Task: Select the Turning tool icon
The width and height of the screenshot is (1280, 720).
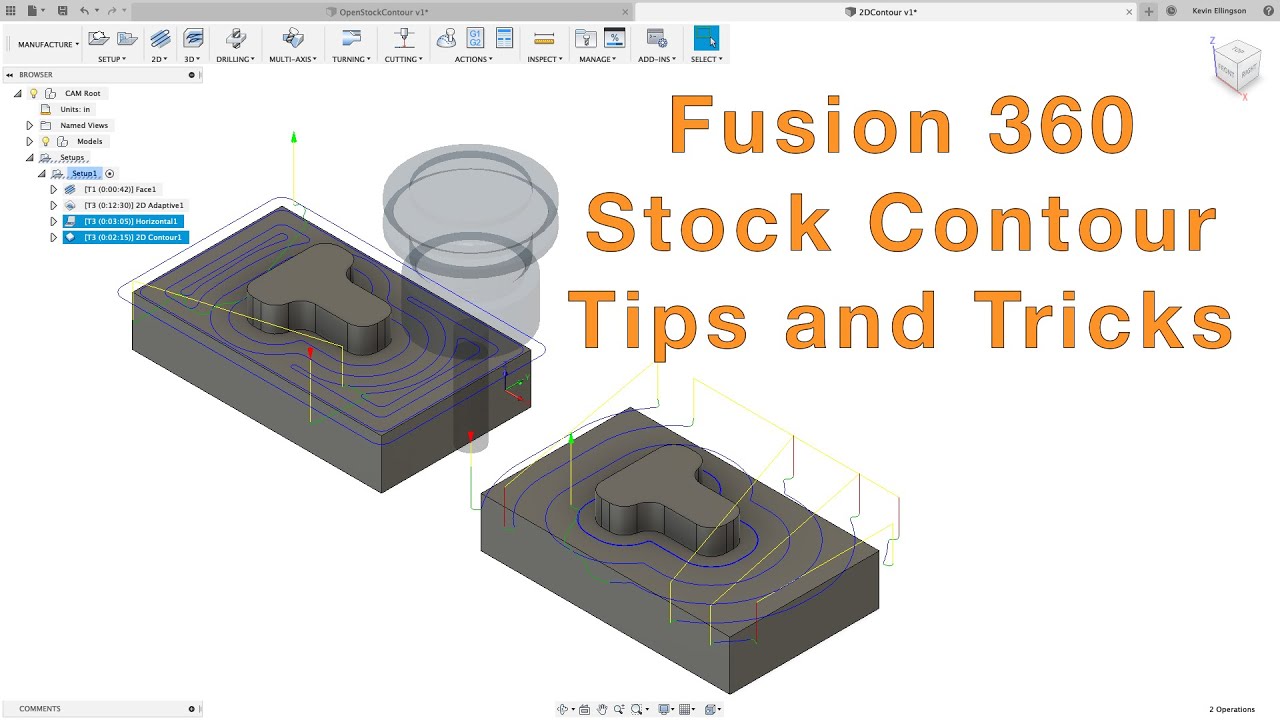Action: 351,39
